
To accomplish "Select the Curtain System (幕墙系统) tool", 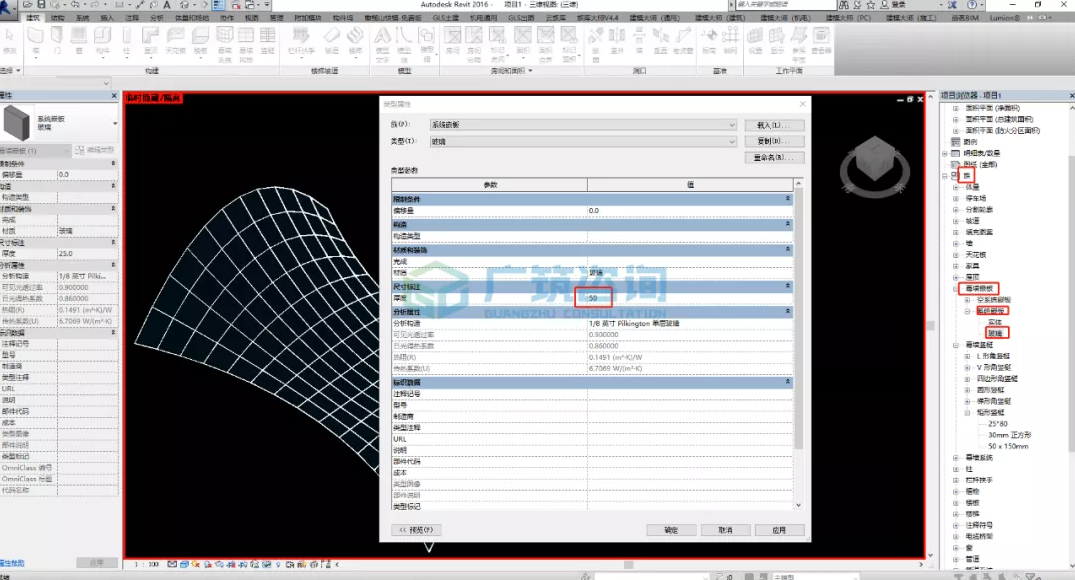I will tap(224, 43).
